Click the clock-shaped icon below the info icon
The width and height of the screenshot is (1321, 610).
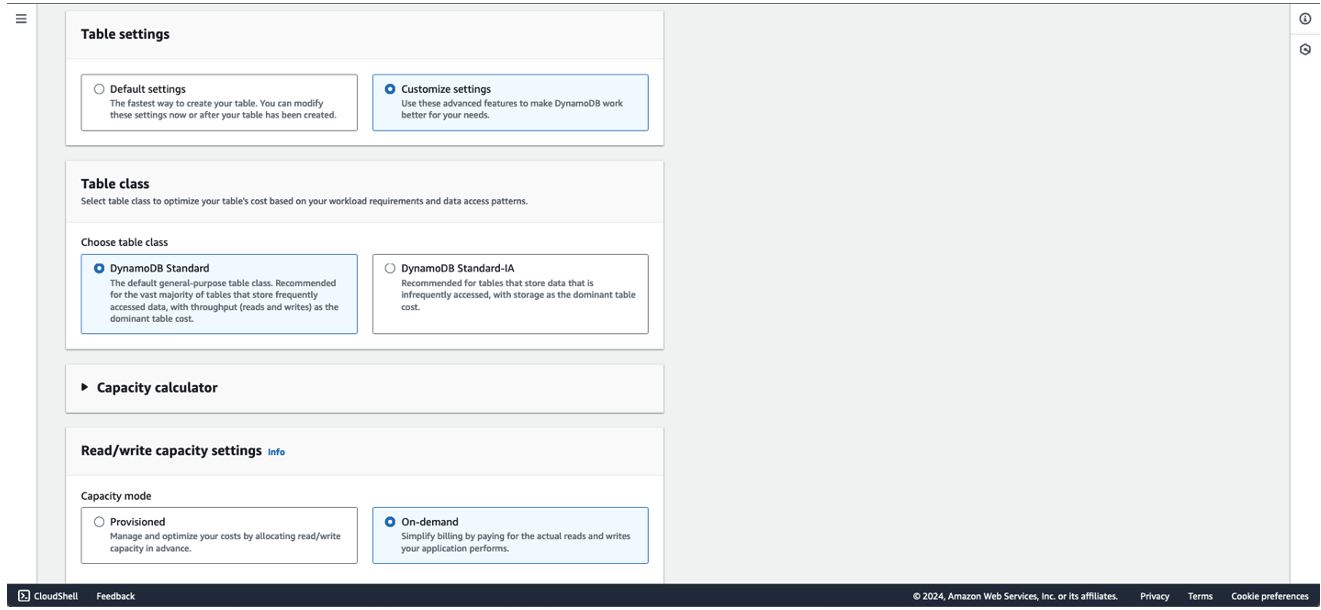1305,49
